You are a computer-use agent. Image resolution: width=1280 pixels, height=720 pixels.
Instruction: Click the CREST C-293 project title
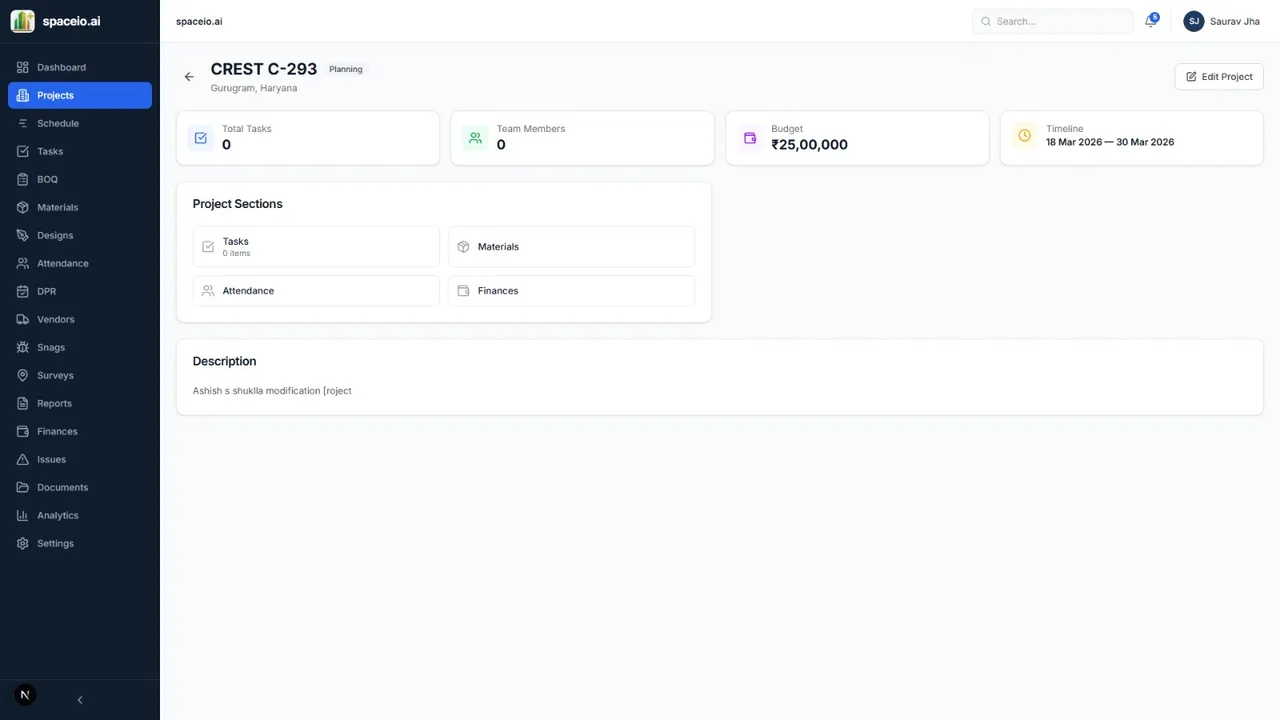264,69
